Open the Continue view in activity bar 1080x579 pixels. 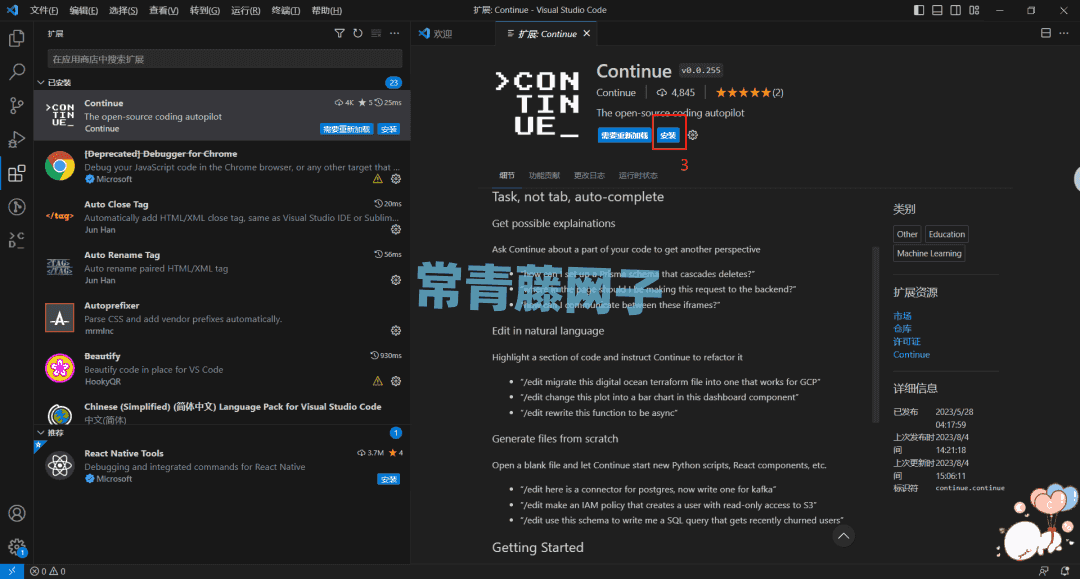[17, 240]
